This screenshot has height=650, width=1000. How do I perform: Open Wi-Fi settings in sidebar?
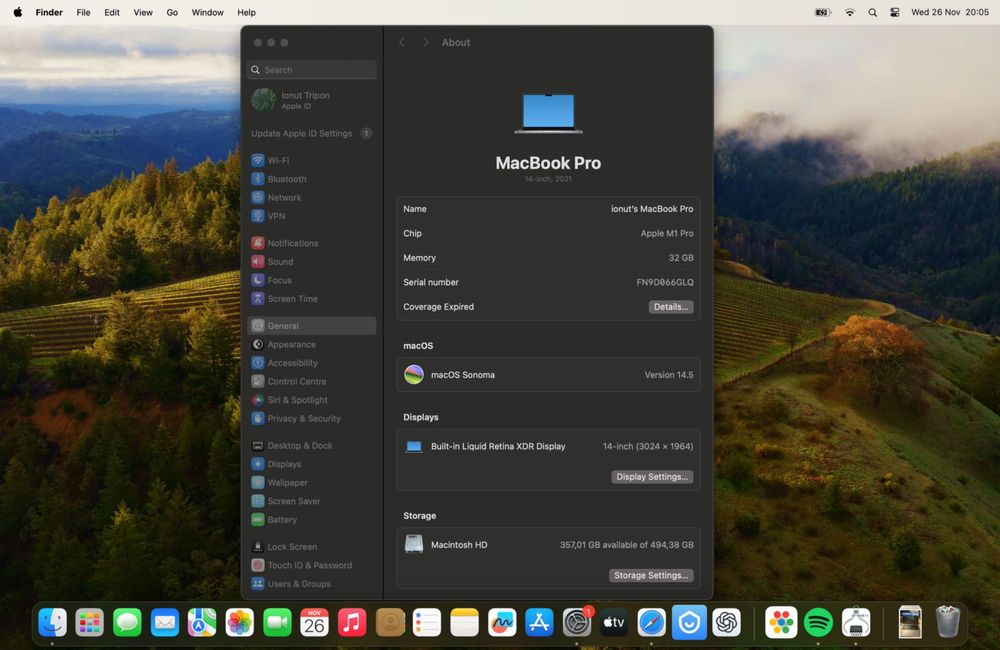point(311,160)
